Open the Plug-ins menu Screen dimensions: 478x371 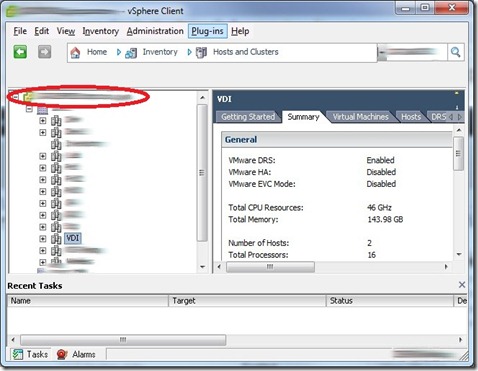(x=207, y=31)
